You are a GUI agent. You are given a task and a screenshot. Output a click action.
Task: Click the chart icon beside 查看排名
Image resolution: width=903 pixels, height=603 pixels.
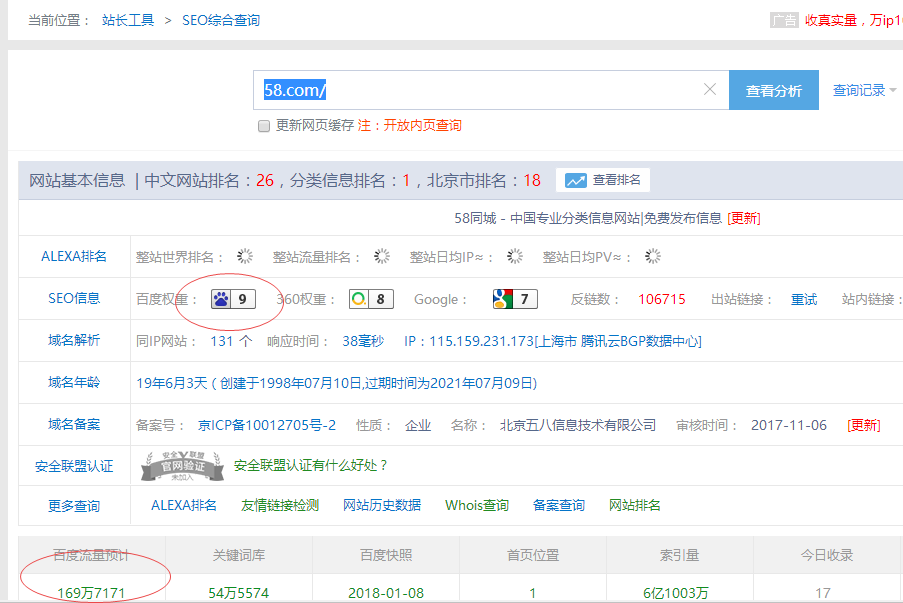point(575,180)
